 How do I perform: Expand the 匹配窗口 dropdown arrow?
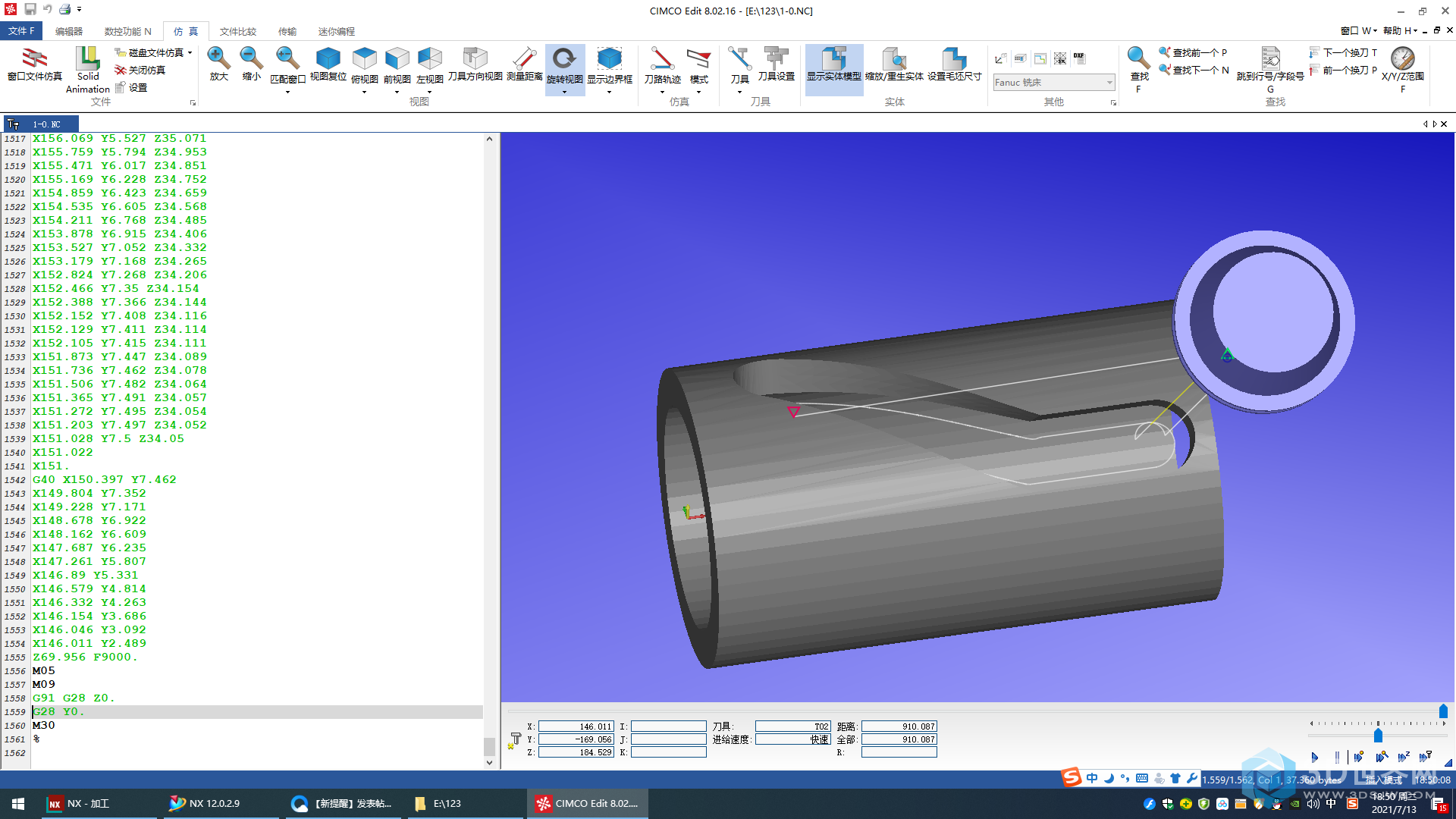click(x=287, y=92)
